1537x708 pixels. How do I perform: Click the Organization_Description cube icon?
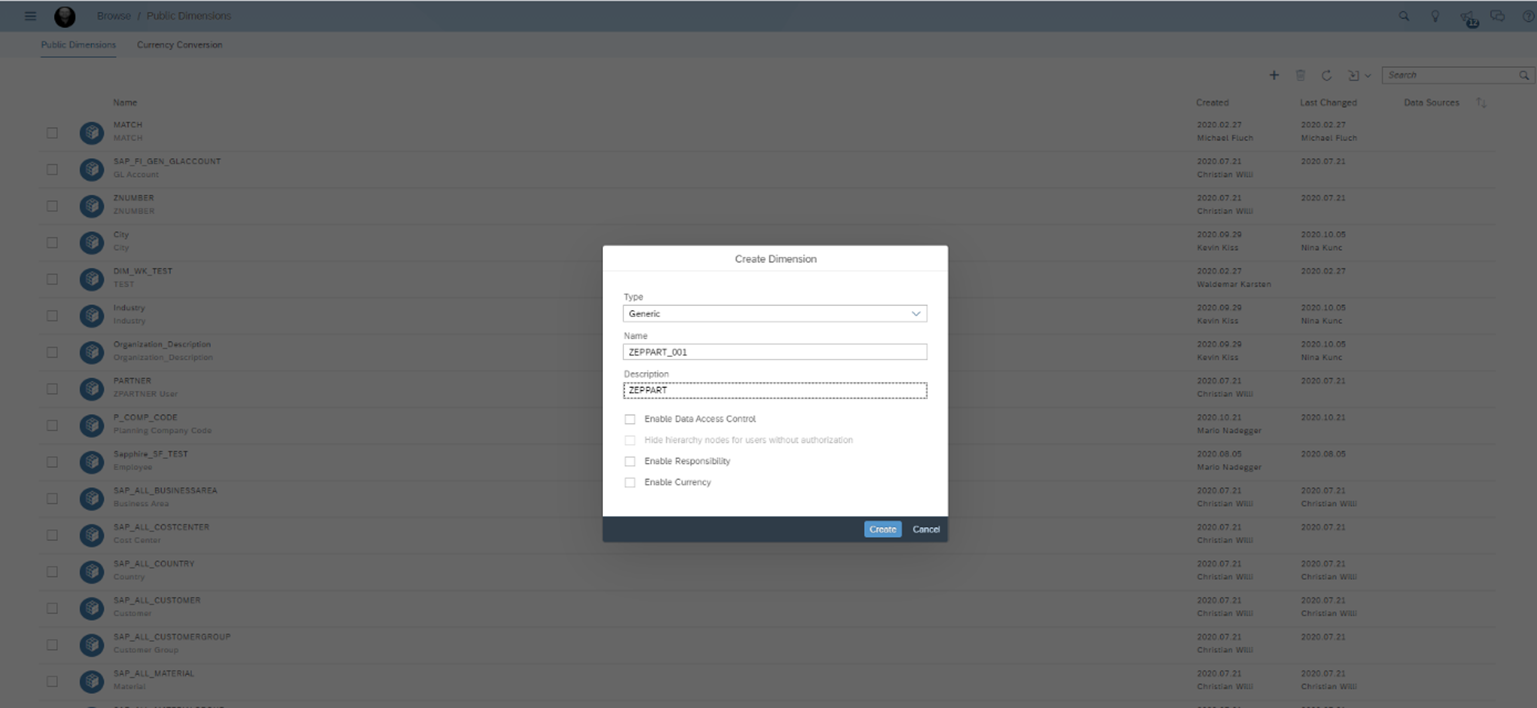pos(92,351)
